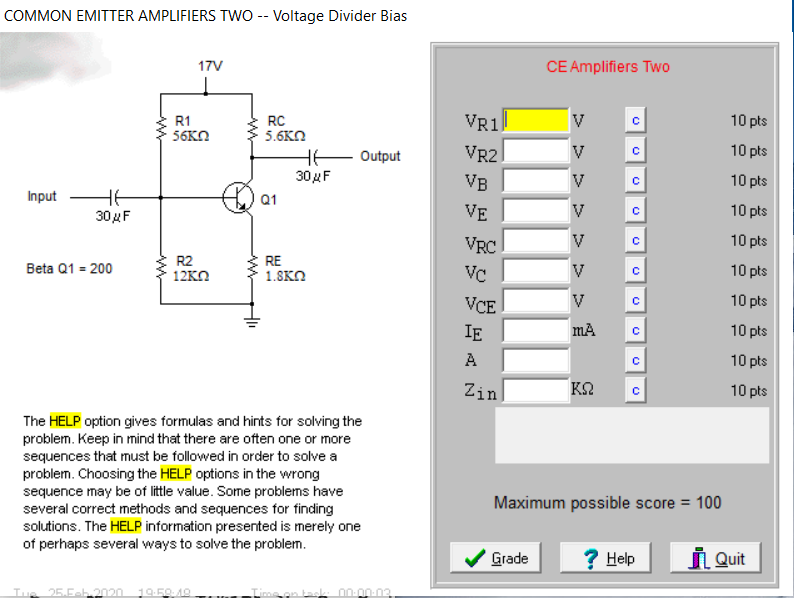Click the IE current input field

tap(536, 330)
